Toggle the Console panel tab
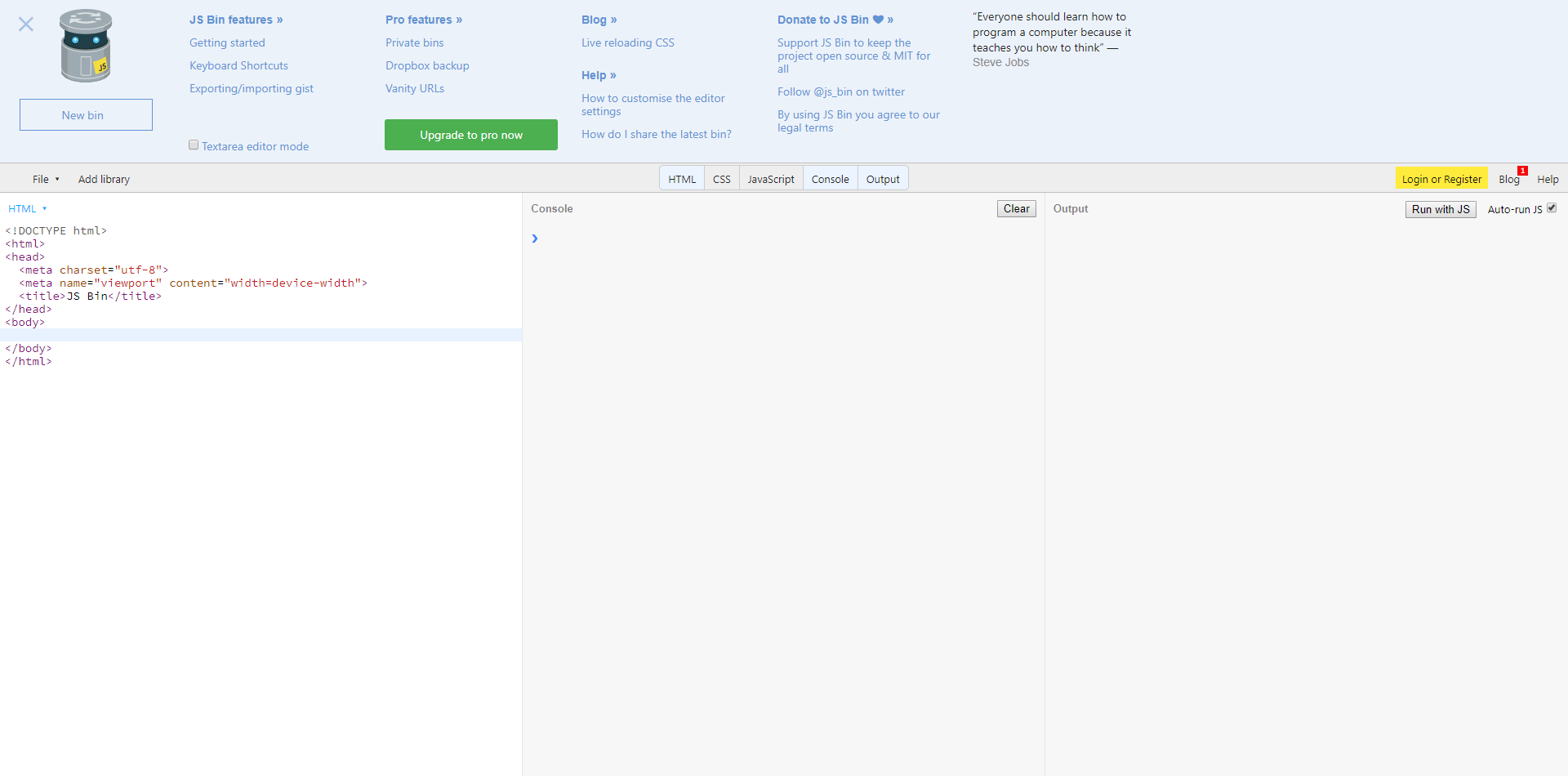The image size is (1568, 776). point(831,179)
